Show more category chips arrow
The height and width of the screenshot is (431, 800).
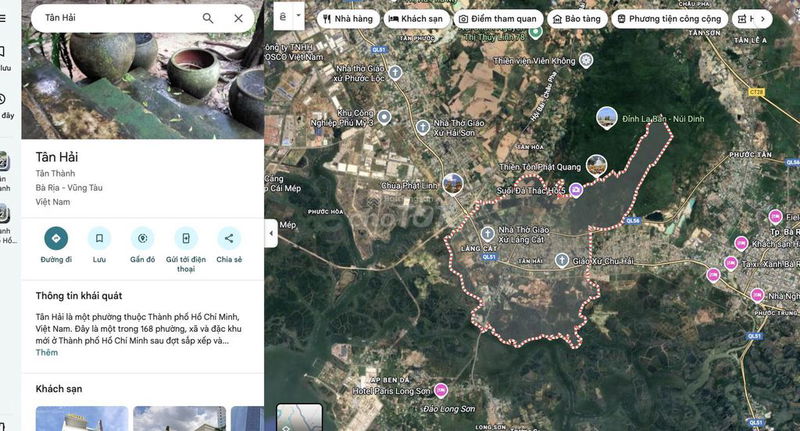point(763,19)
